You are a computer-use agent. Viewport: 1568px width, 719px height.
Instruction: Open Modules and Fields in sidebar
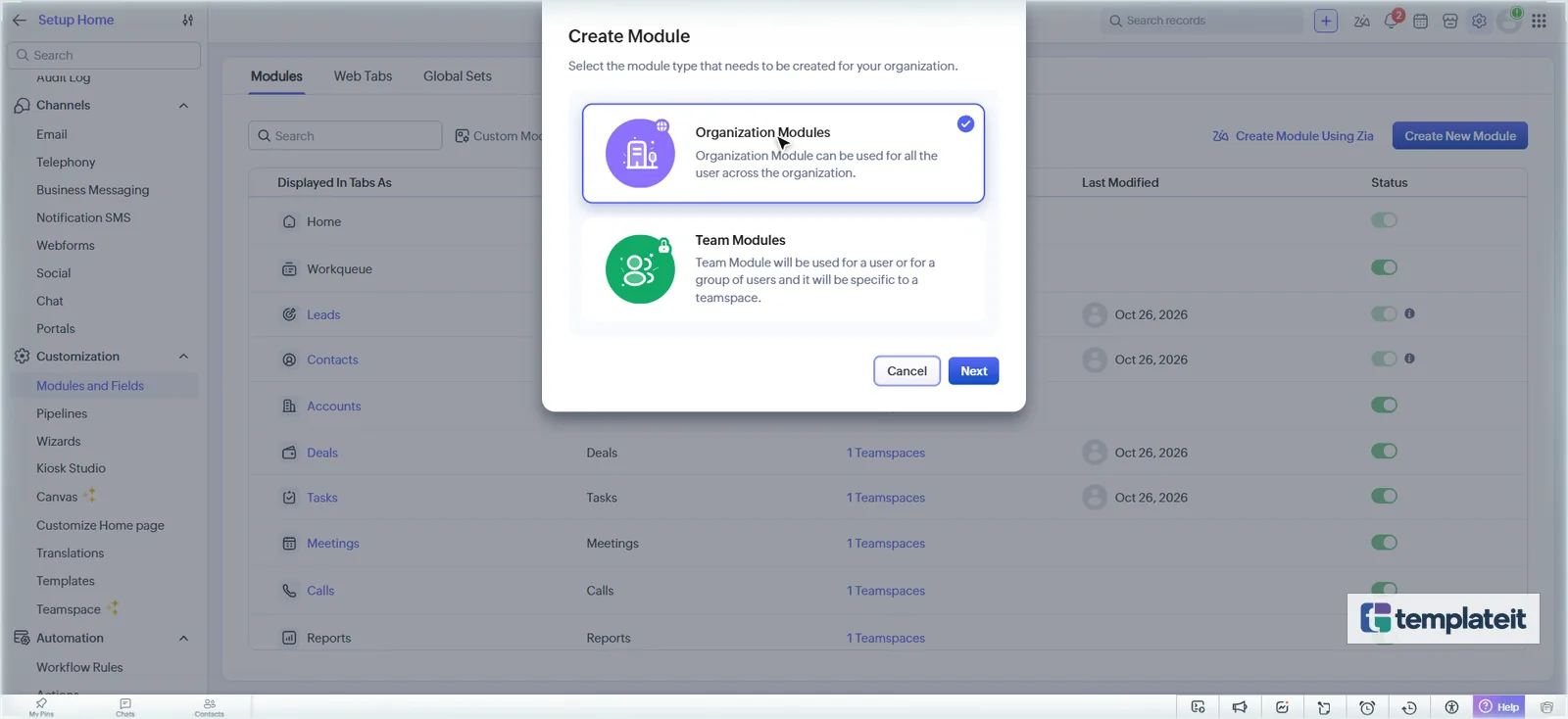pyautogui.click(x=90, y=386)
